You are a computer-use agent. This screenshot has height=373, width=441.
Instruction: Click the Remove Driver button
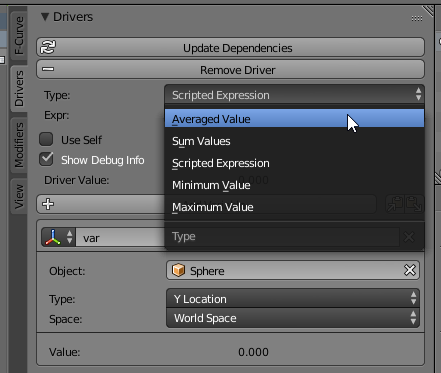(x=230, y=69)
